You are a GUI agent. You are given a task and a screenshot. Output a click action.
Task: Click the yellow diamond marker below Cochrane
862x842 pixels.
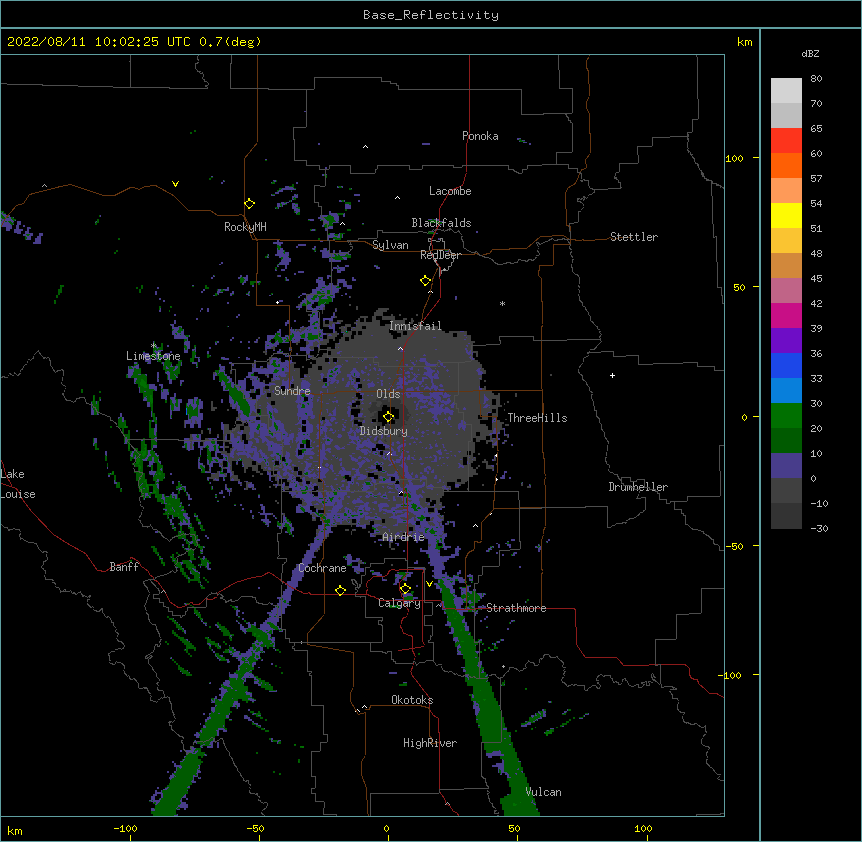coord(340,590)
